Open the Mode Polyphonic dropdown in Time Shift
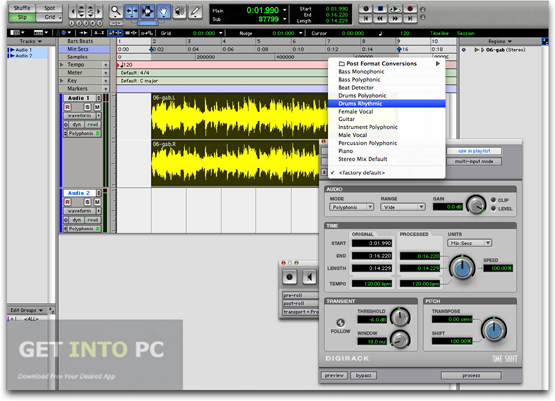Viewport: 555px width, 401px height. pyautogui.click(x=351, y=207)
